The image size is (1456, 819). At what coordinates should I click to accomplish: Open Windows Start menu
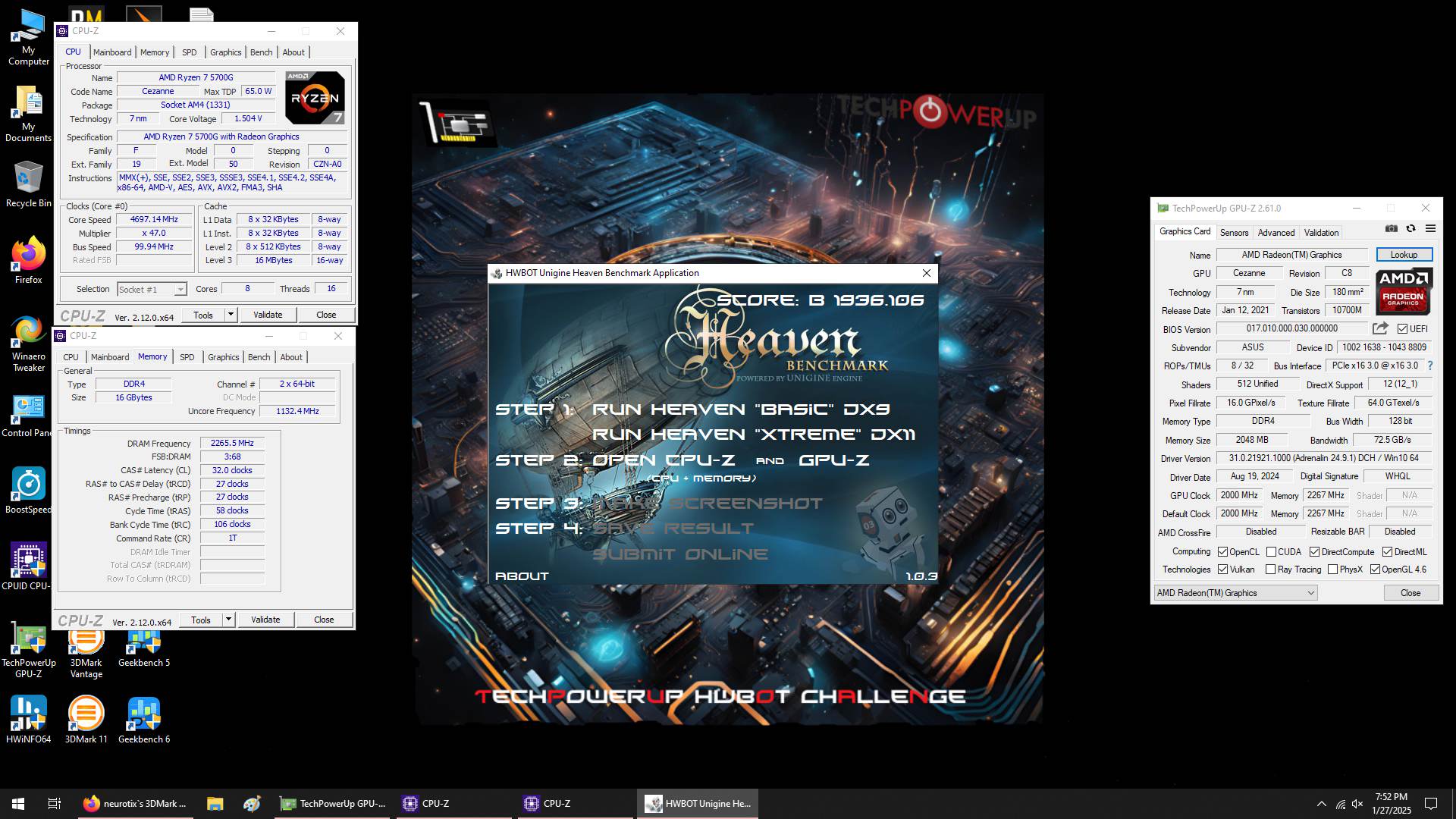[x=18, y=804]
